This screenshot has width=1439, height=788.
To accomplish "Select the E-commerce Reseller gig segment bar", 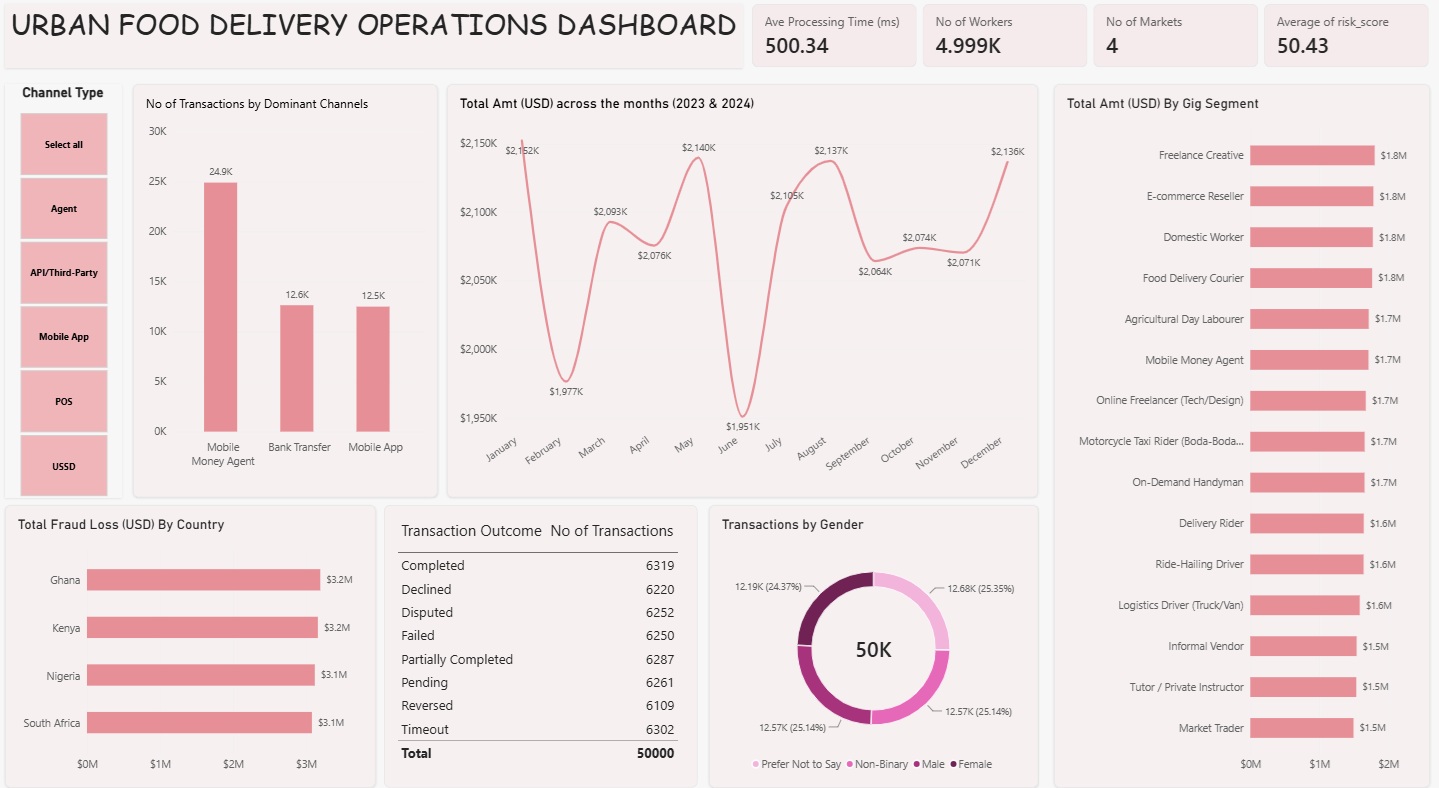I will point(1312,196).
